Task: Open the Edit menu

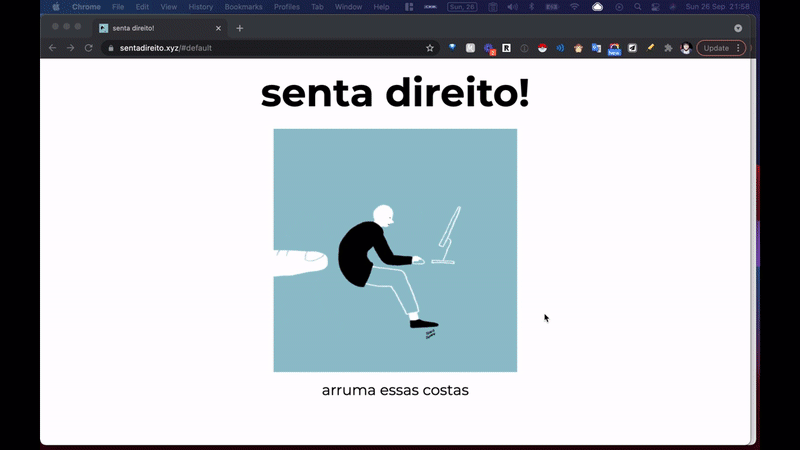Action: (x=142, y=7)
